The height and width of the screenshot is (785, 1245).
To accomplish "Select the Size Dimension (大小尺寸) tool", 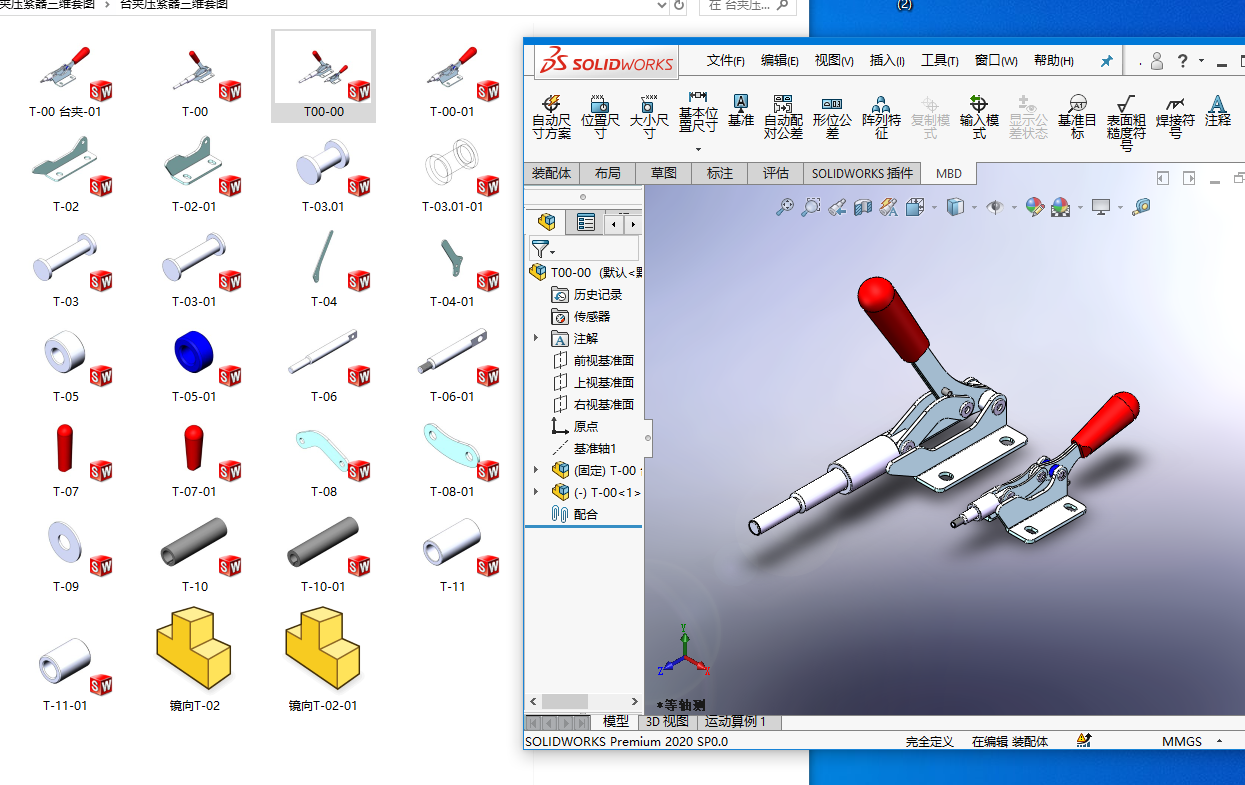I will click(x=648, y=117).
